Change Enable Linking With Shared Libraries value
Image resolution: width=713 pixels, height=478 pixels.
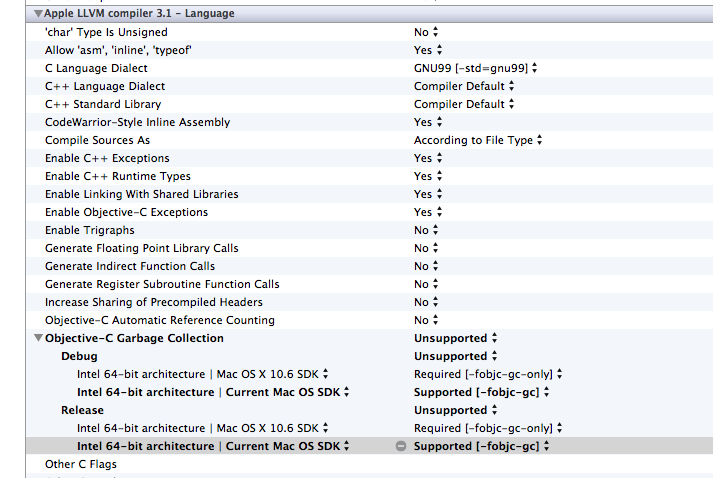pos(428,194)
